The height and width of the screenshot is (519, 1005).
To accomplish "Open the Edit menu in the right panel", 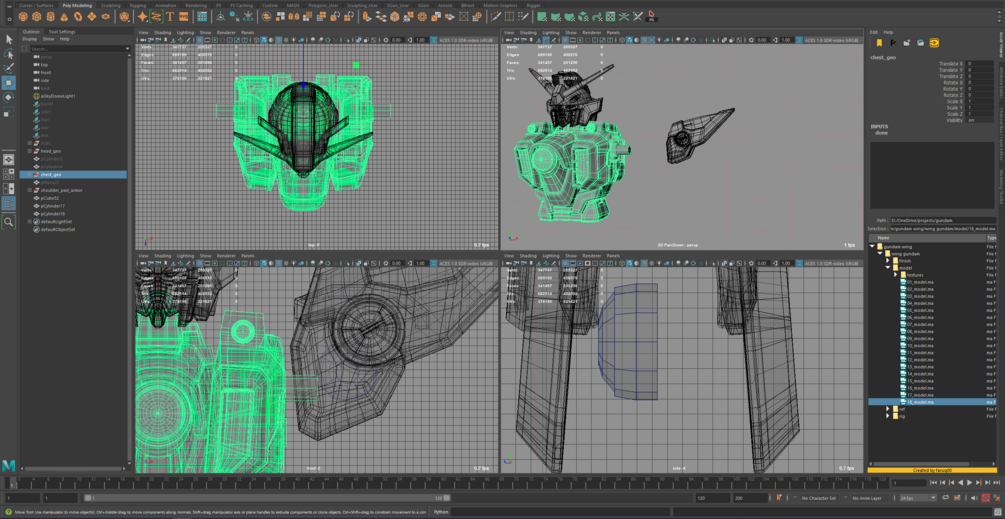I will (x=874, y=32).
